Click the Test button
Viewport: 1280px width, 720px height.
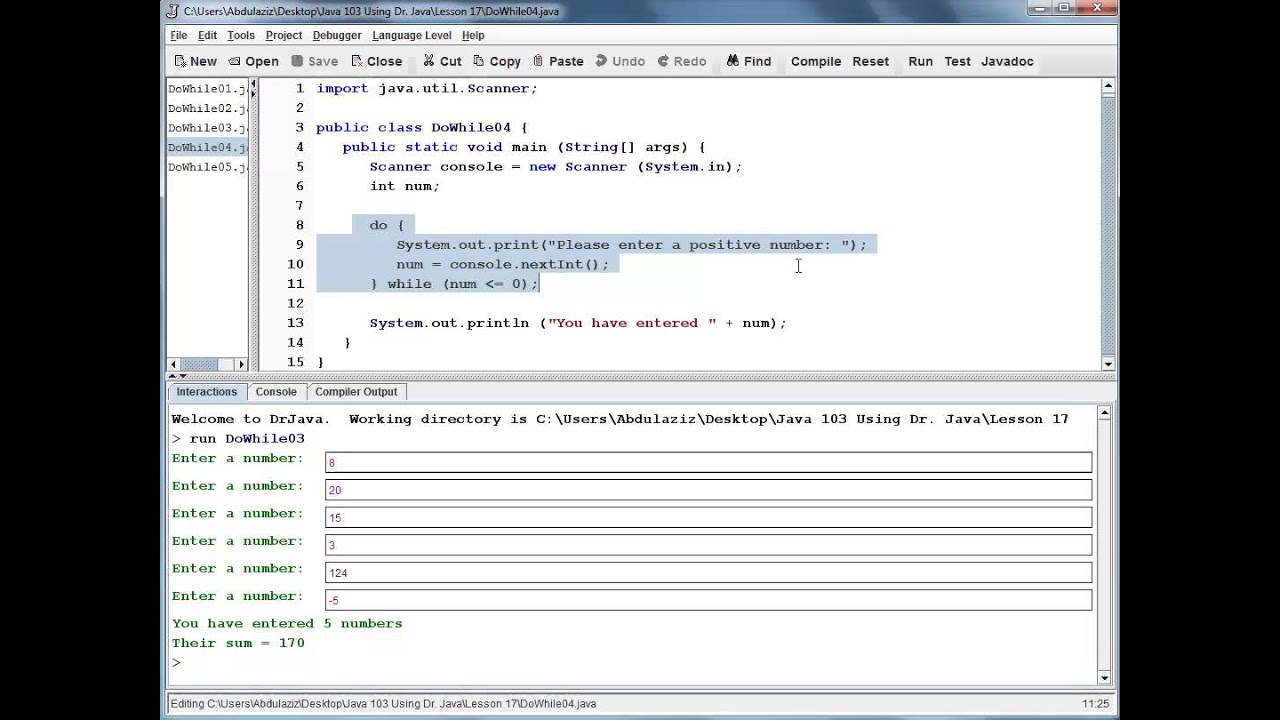957,61
